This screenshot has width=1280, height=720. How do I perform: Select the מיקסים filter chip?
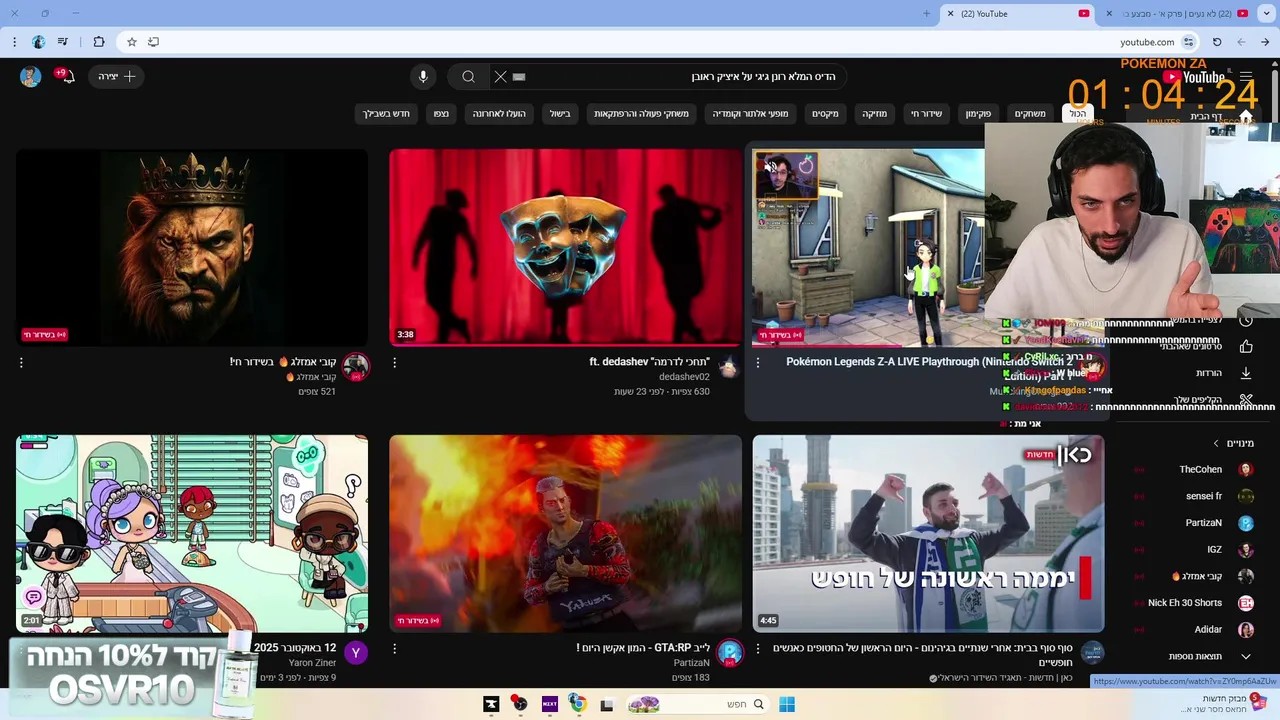pyautogui.click(x=825, y=114)
